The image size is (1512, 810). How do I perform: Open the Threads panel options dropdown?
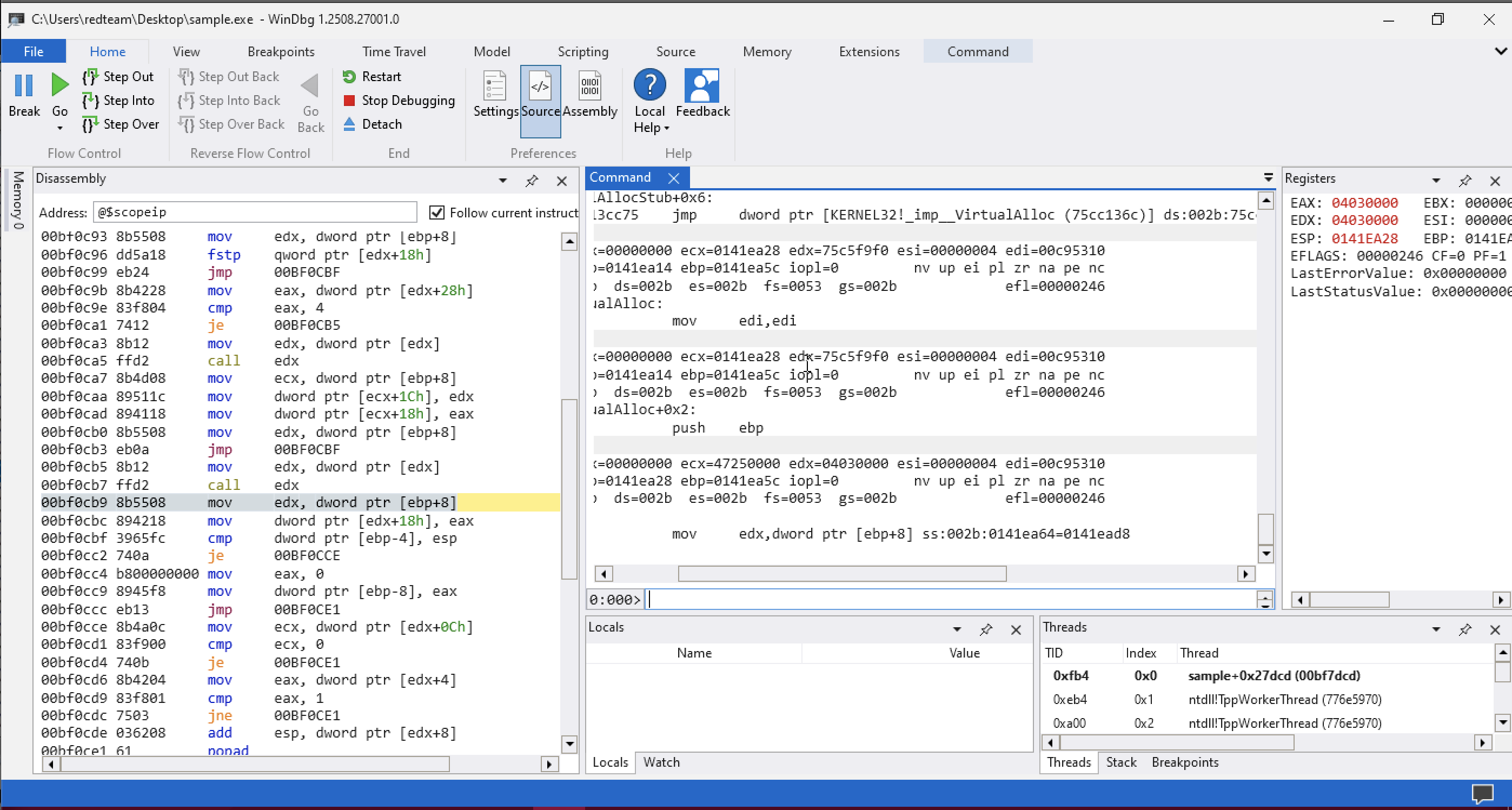click(1436, 629)
